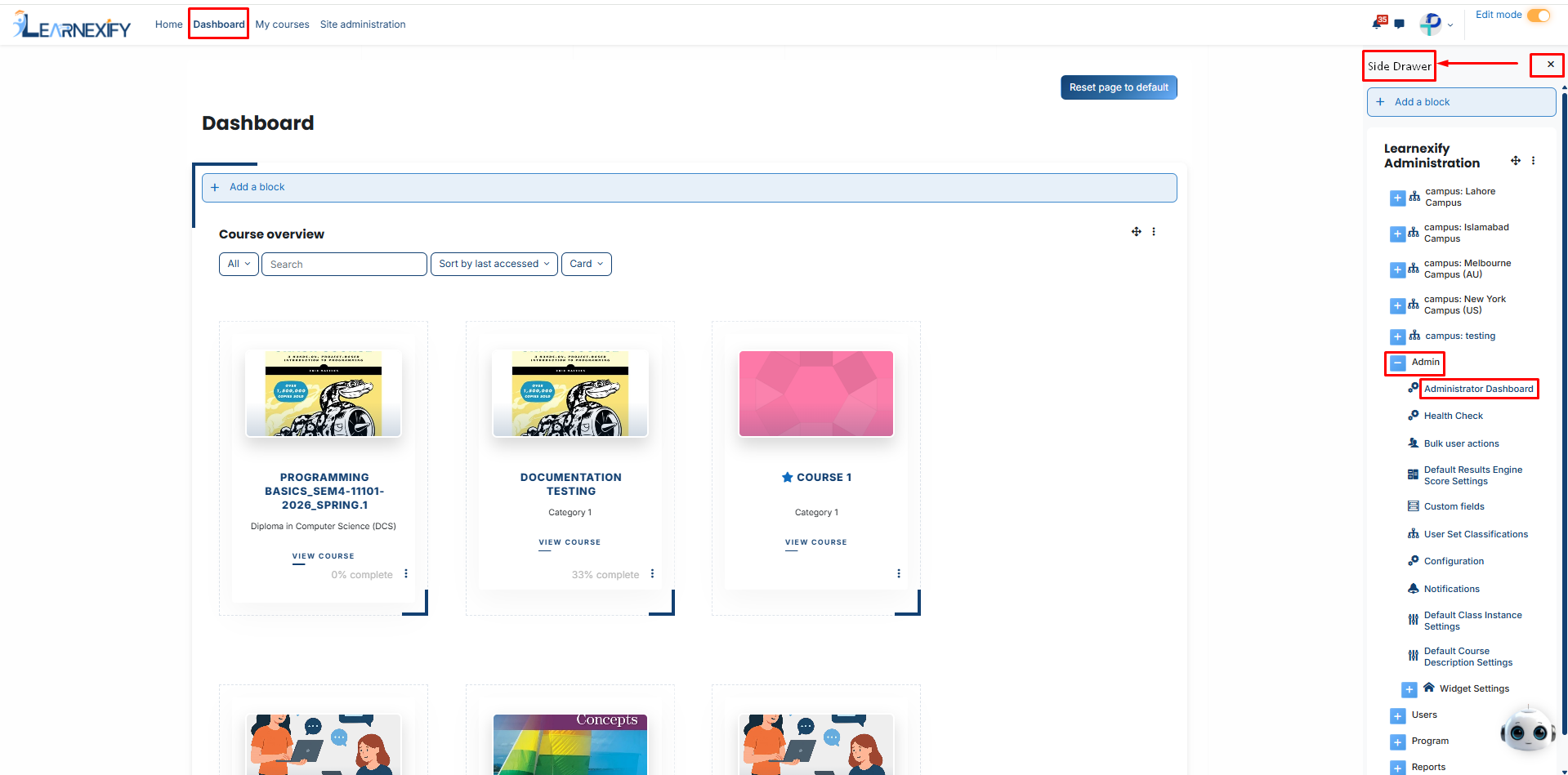
Task: Open three-dot menu on Course 1 card
Action: point(899,574)
